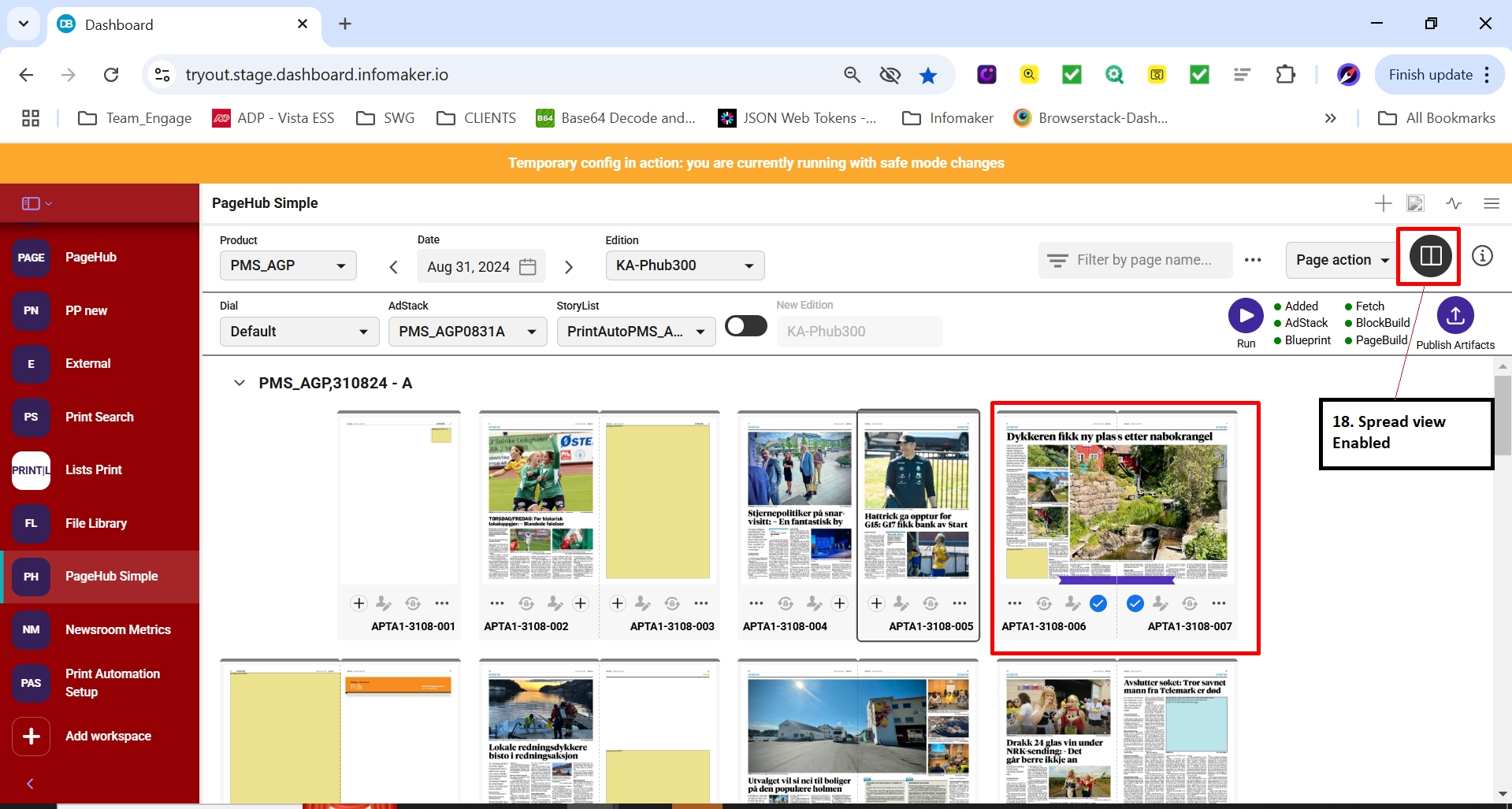Click the Page action button

[x=1341, y=260]
